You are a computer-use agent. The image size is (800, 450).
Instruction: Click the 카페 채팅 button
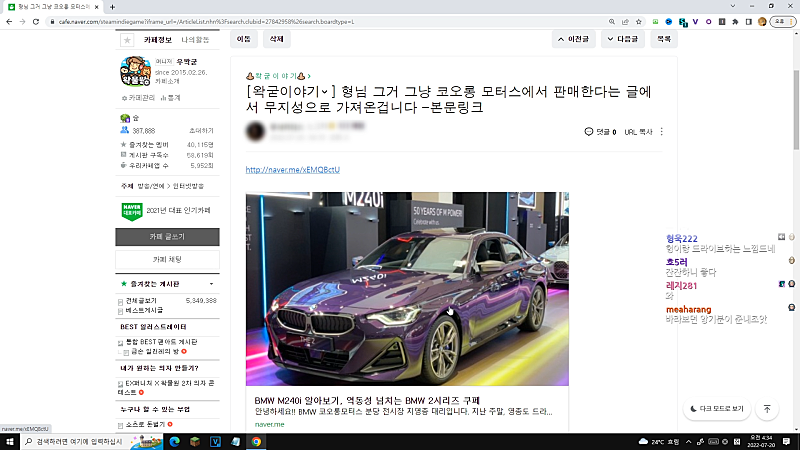[167, 260]
